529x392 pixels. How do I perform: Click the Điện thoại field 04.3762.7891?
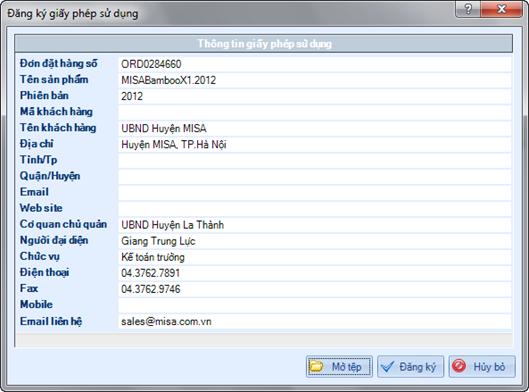pyautogui.click(x=315, y=273)
